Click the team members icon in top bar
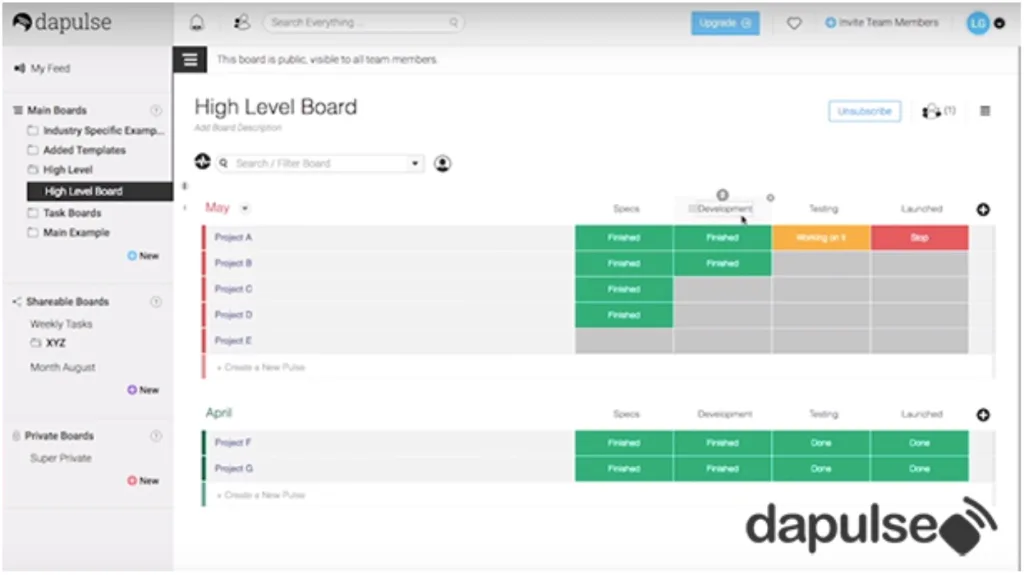1024x575 pixels. [242, 22]
